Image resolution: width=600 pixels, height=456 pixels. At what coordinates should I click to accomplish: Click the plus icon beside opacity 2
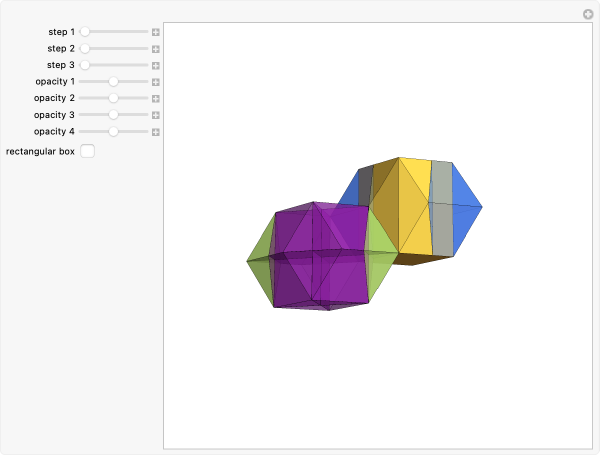[156, 98]
